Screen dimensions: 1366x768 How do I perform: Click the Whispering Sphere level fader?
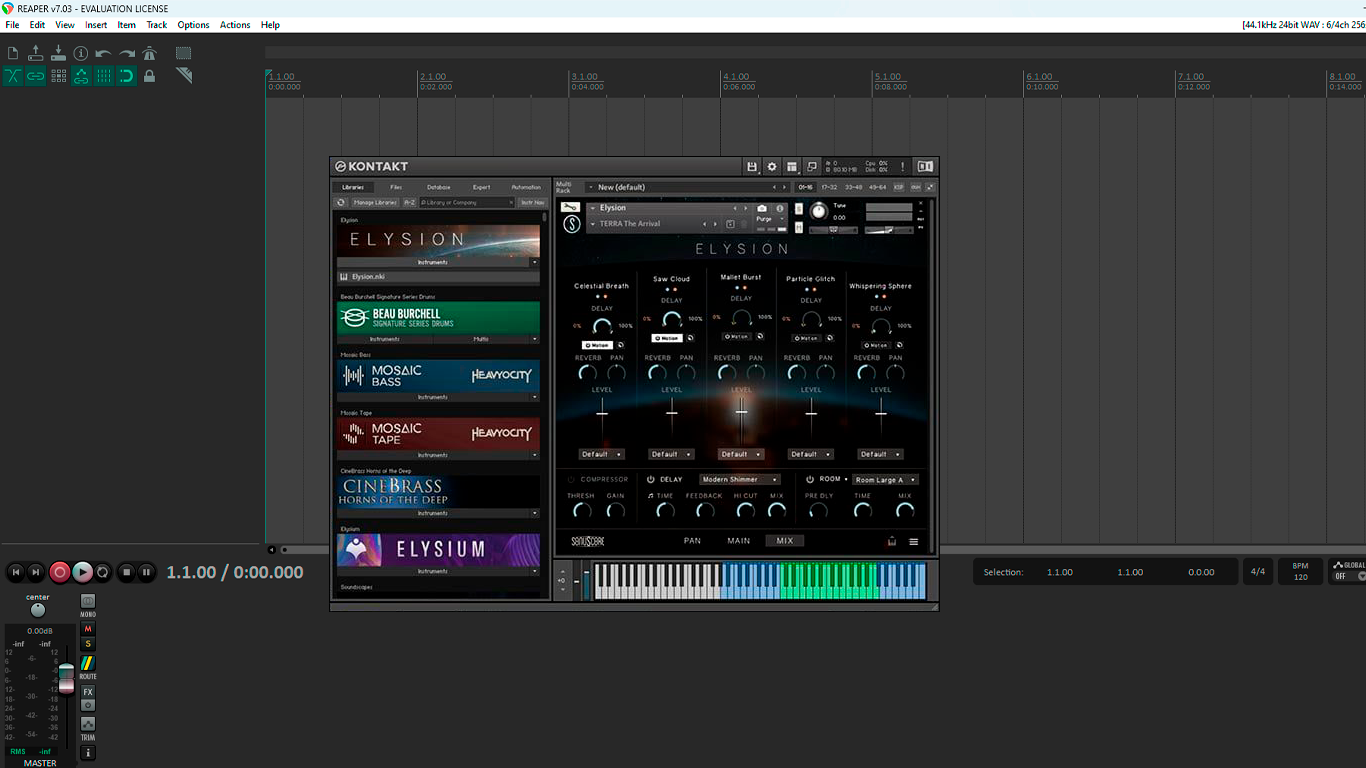click(881, 413)
